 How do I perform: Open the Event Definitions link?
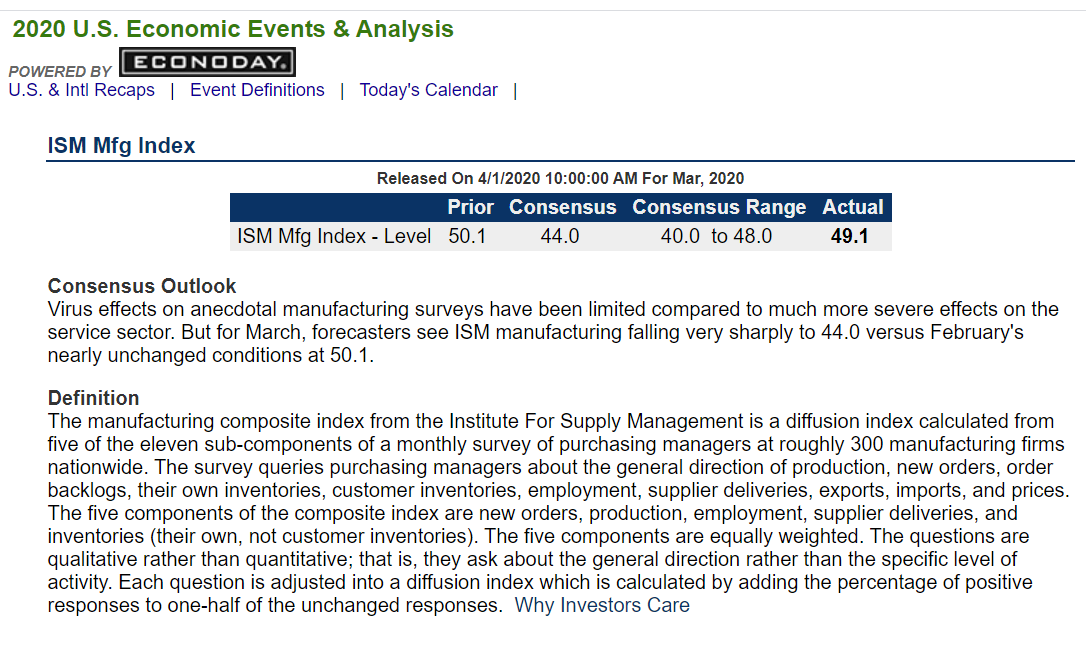pyautogui.click(x=257, y=90)
